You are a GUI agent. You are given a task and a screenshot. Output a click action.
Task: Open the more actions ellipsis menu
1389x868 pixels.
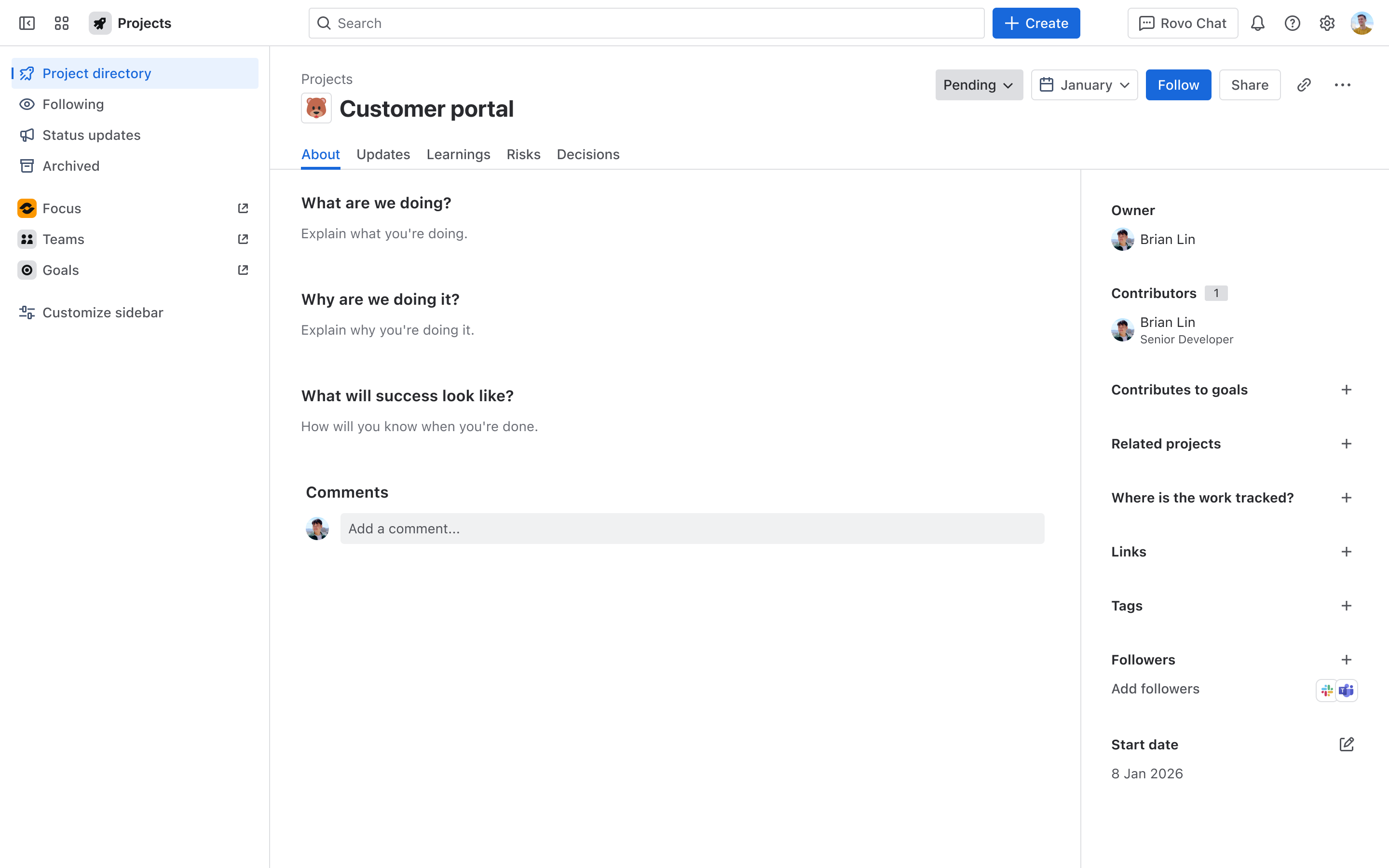pos(1342,85)
